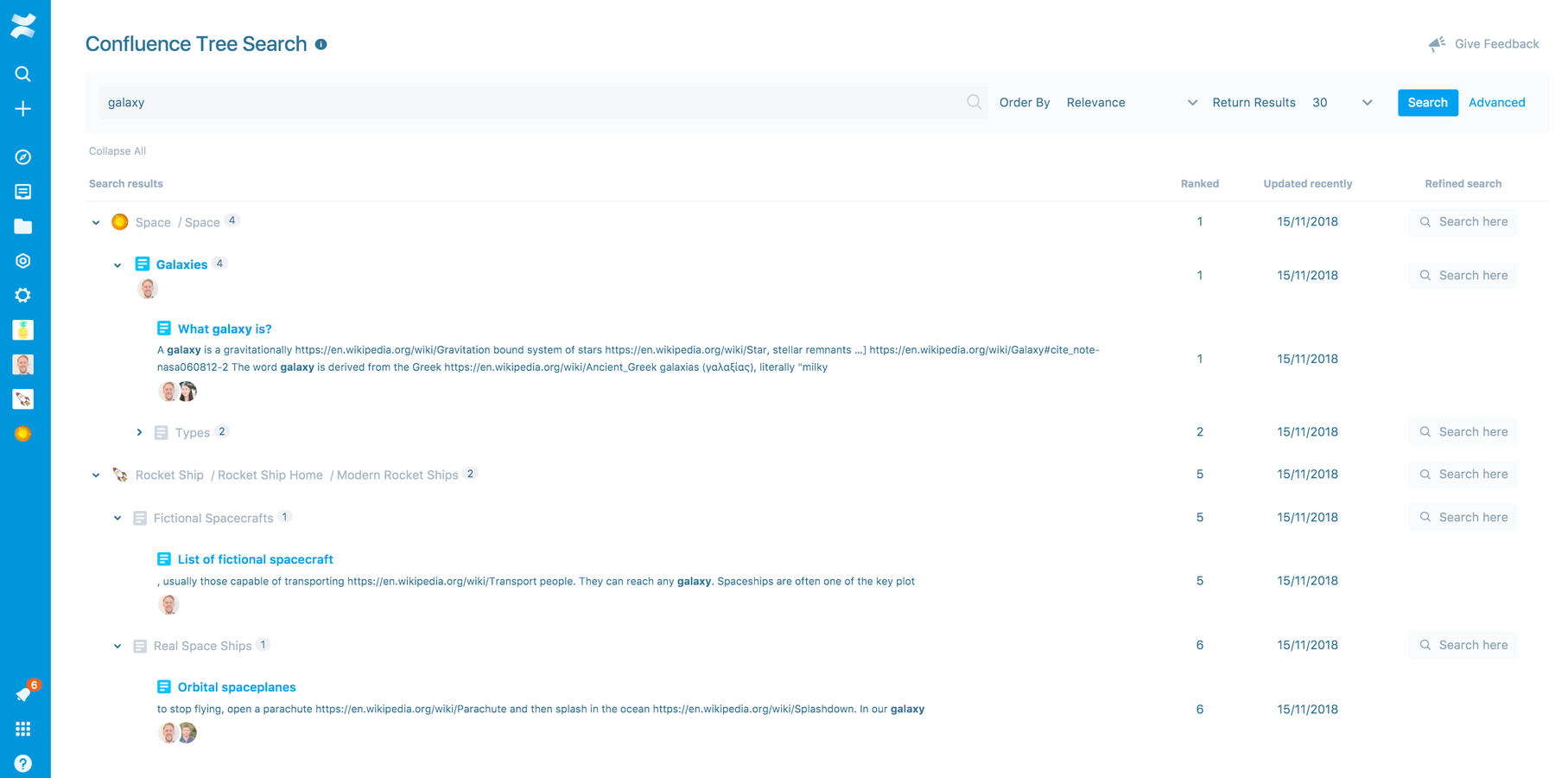Open the Order By Relevance dropdown
This screenshot has width=1568, height=778.
click(1132, 103)
